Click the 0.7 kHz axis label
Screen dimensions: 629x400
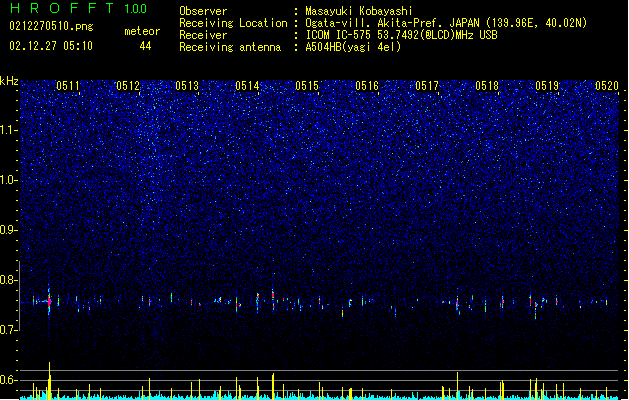(x=8, y=330)
